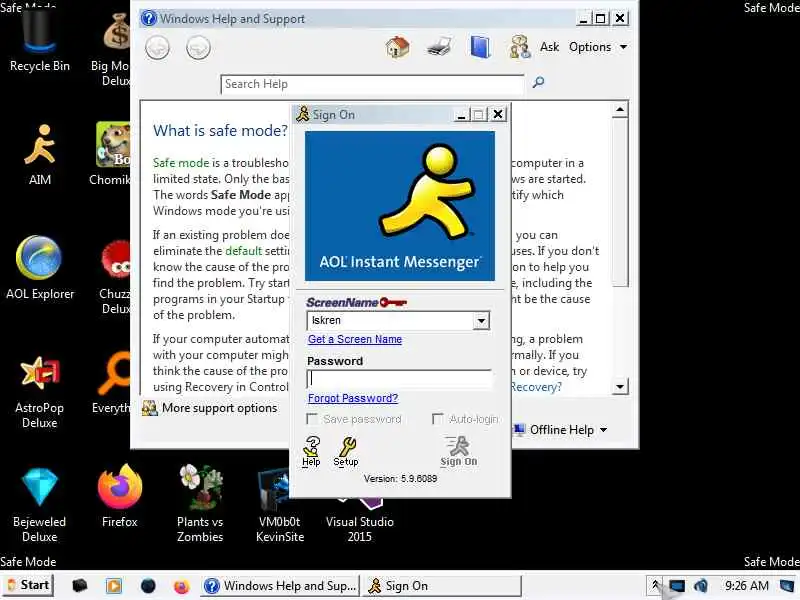Click the Password input field
Viewport: 800px width, 600px height.
[399, 379]
